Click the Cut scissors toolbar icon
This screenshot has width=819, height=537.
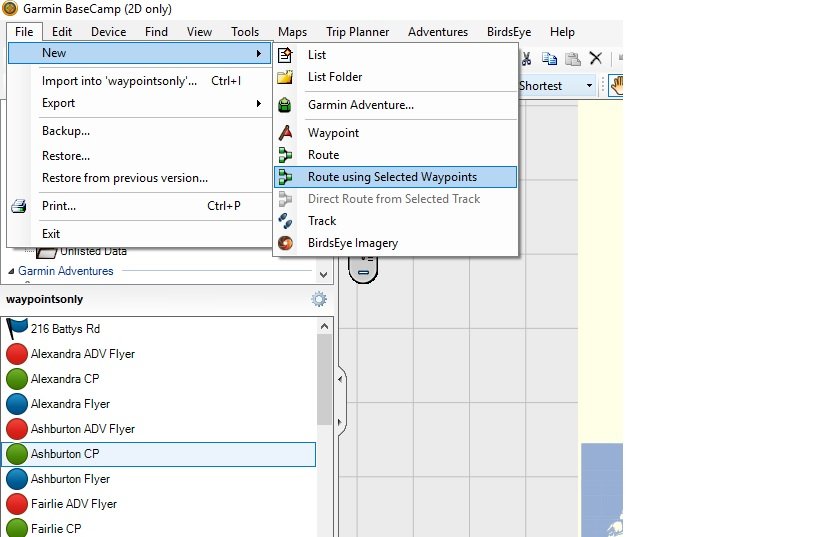pos(526,59)
